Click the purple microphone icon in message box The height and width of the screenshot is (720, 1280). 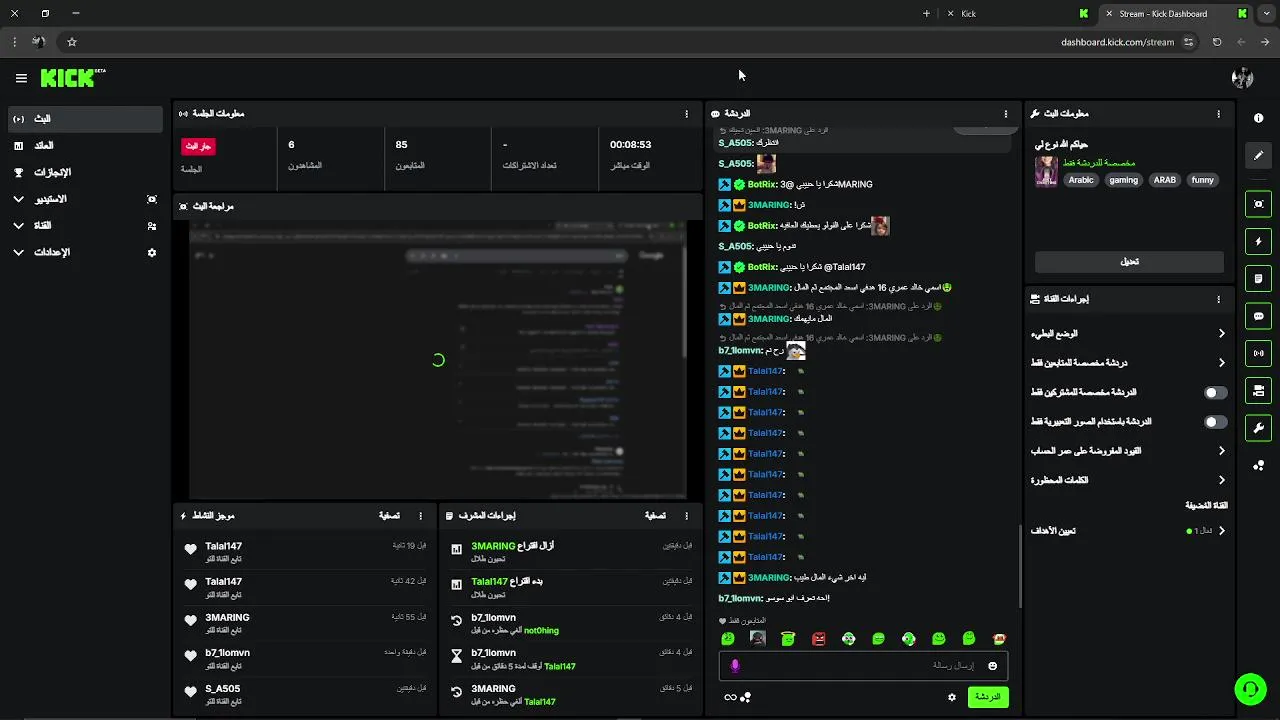coord(735,666)
